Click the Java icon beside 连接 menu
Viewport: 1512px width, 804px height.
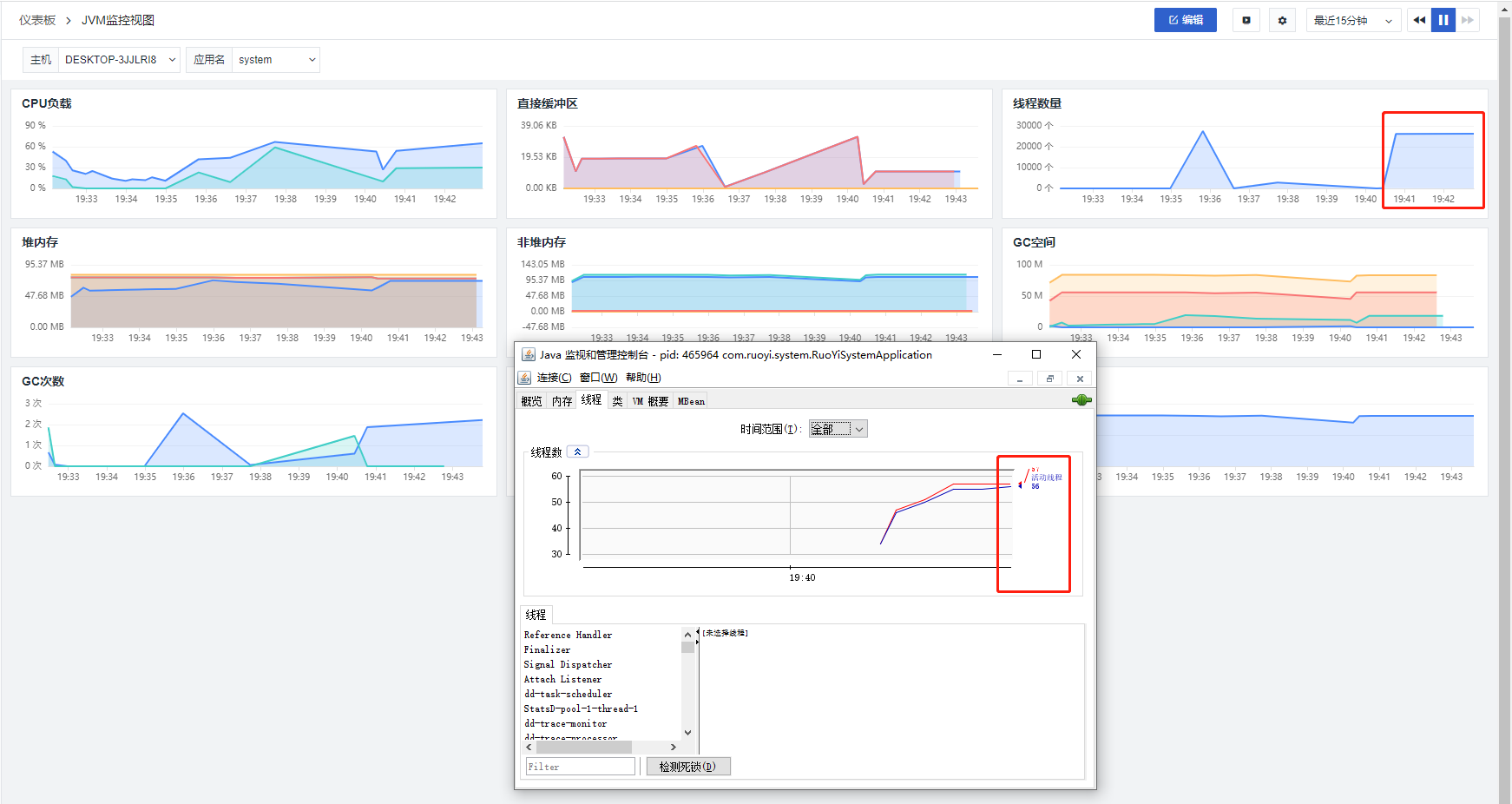(x=524, y=378)
